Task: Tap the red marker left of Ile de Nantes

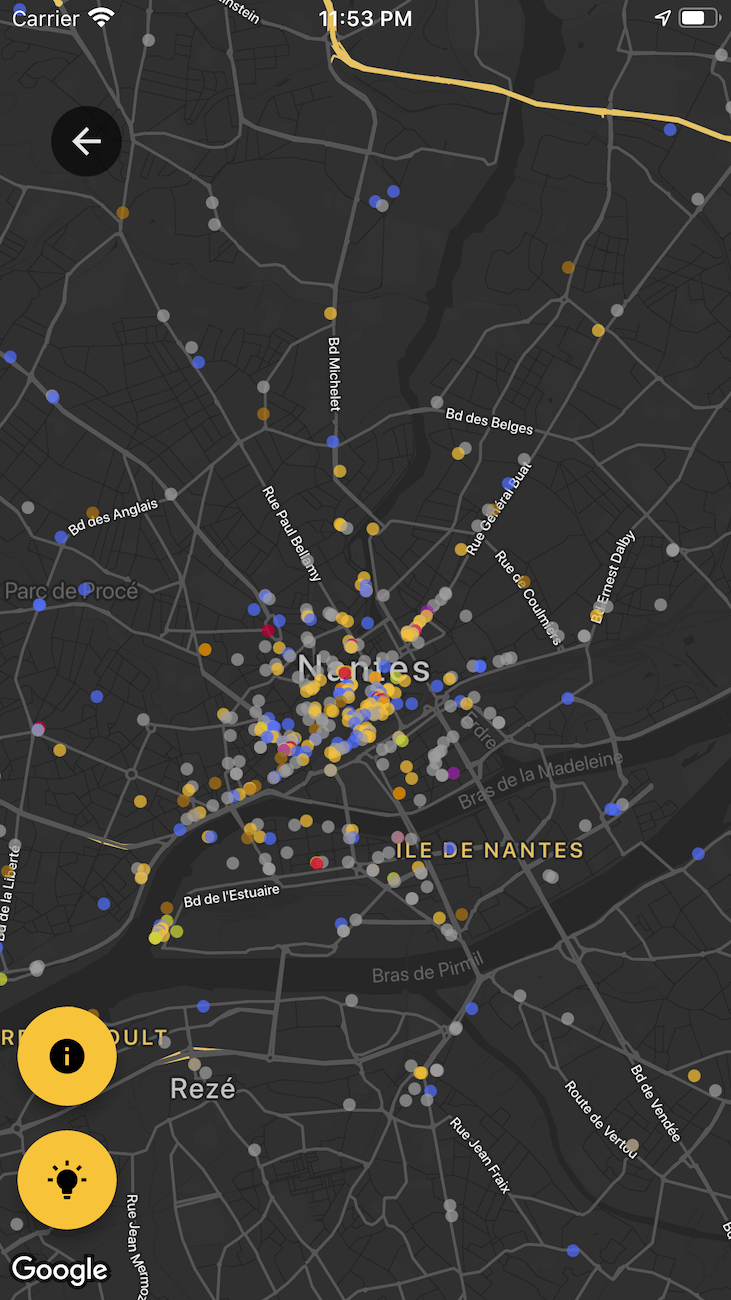Action: click(x=317, y=862)
